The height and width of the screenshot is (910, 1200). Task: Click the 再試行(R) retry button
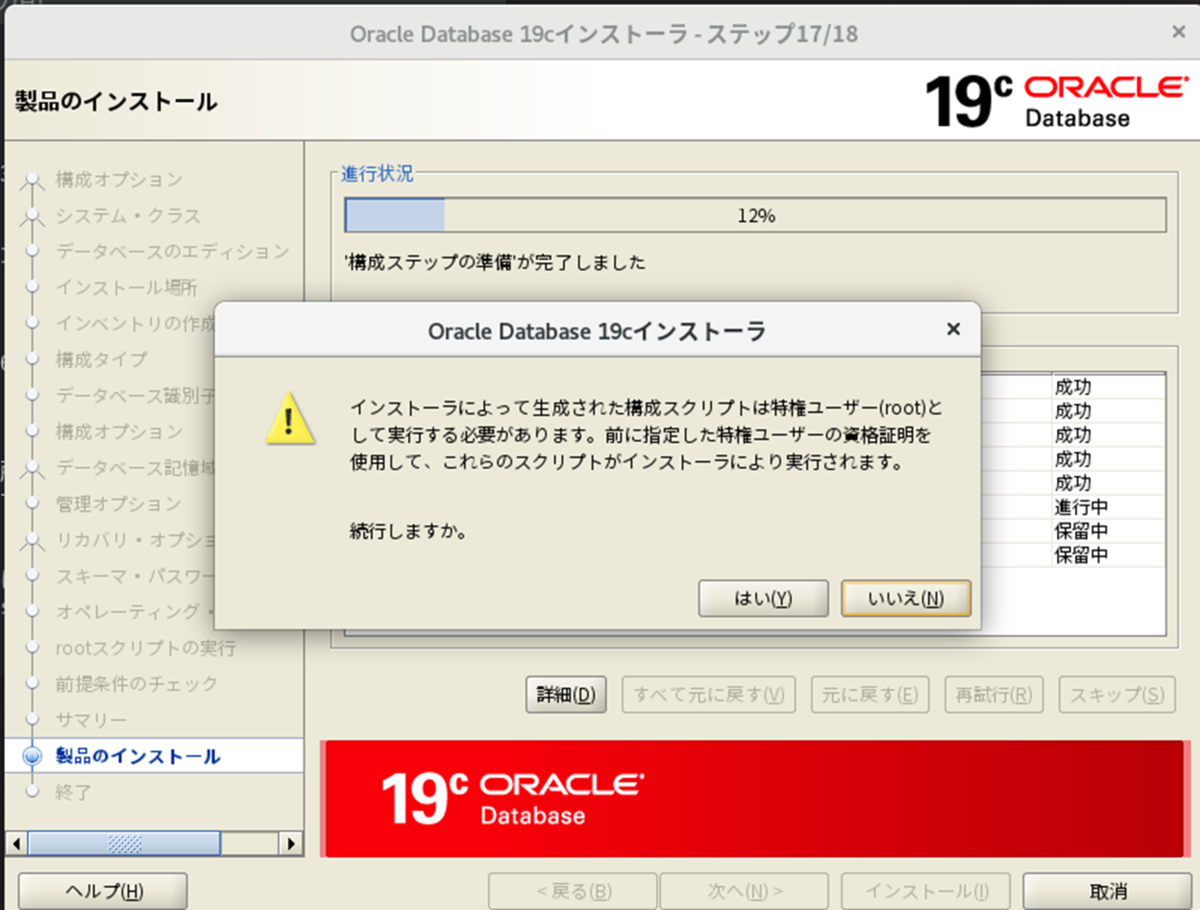[x=993, y=694]
